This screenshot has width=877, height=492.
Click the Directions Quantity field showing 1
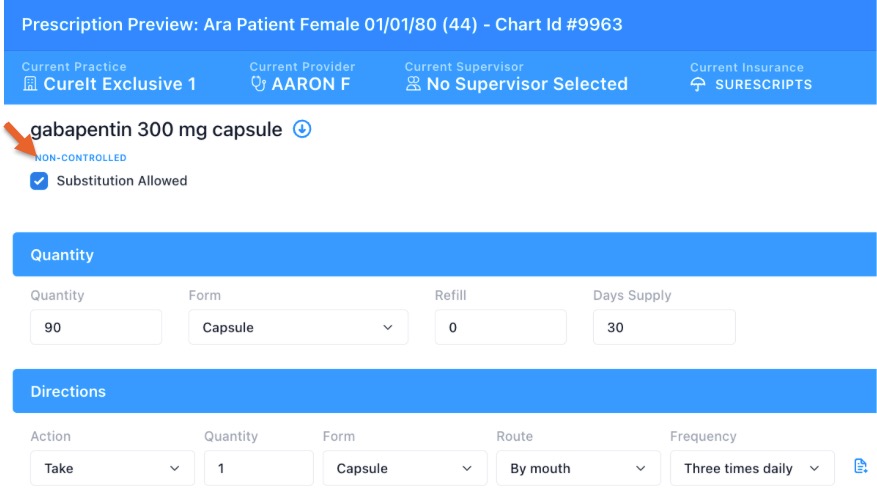click(x=258, y=468)
